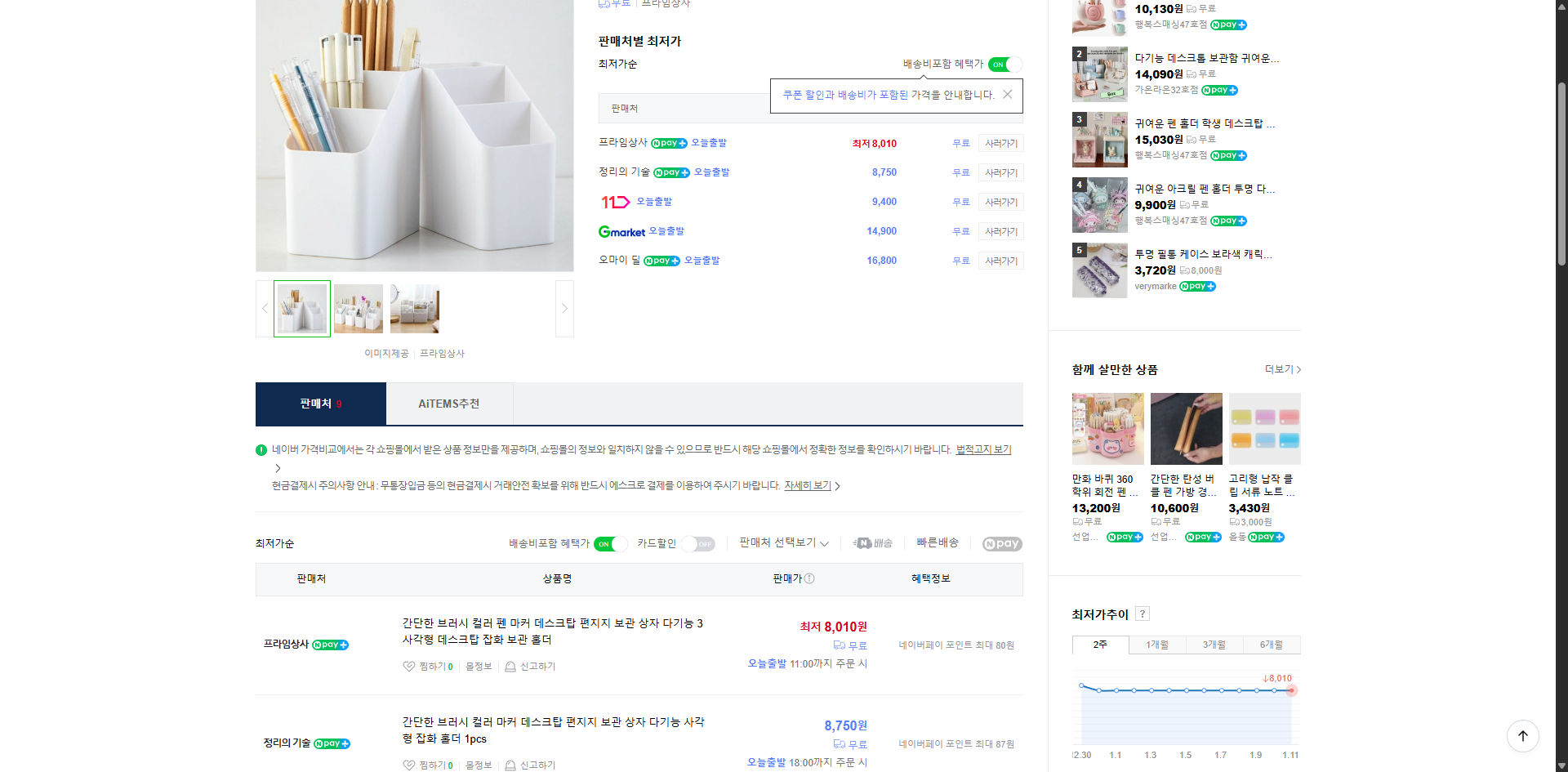Viewport: 1568px width, 772px height.
Task: Expand 더보기 next to 함께 살만한 상품
Action: click(1280, 369)
